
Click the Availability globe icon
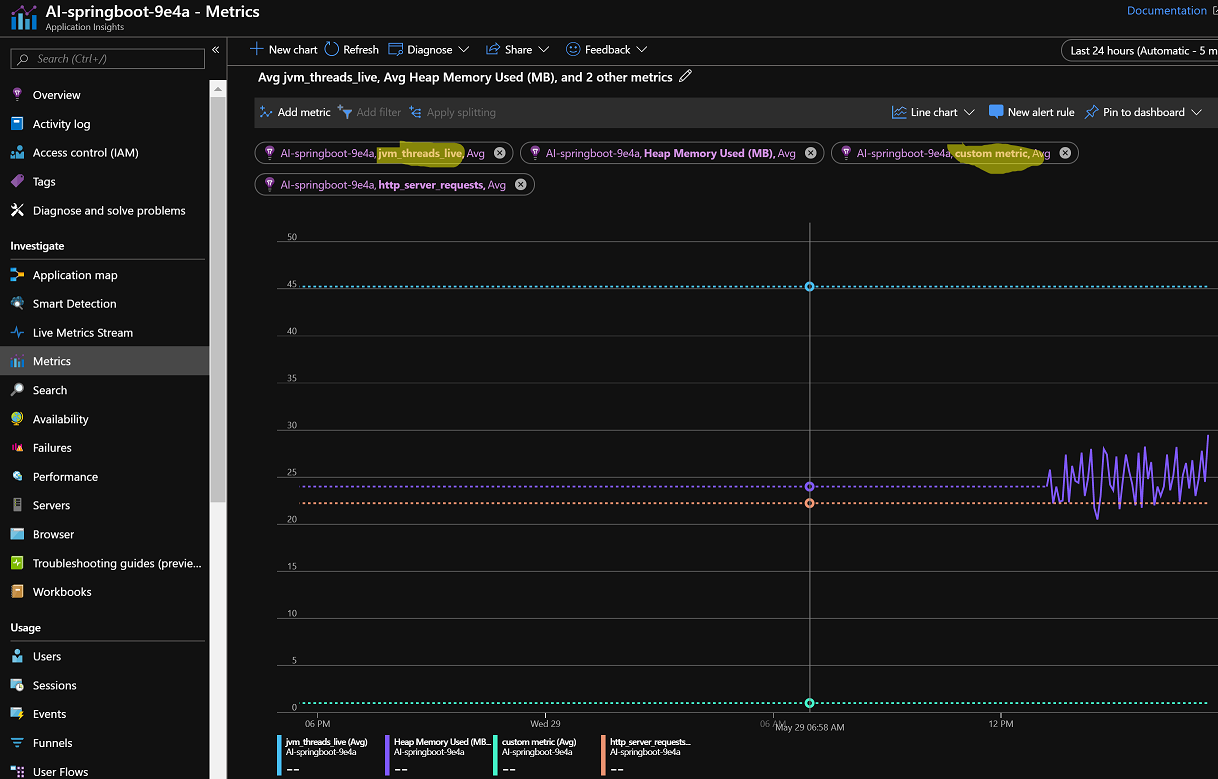tap(16, 419)
